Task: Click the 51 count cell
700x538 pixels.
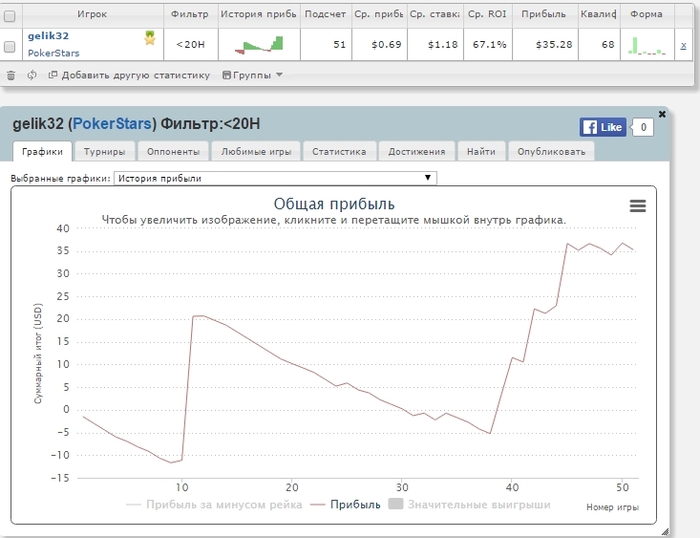Action: [x=326, y=45]
